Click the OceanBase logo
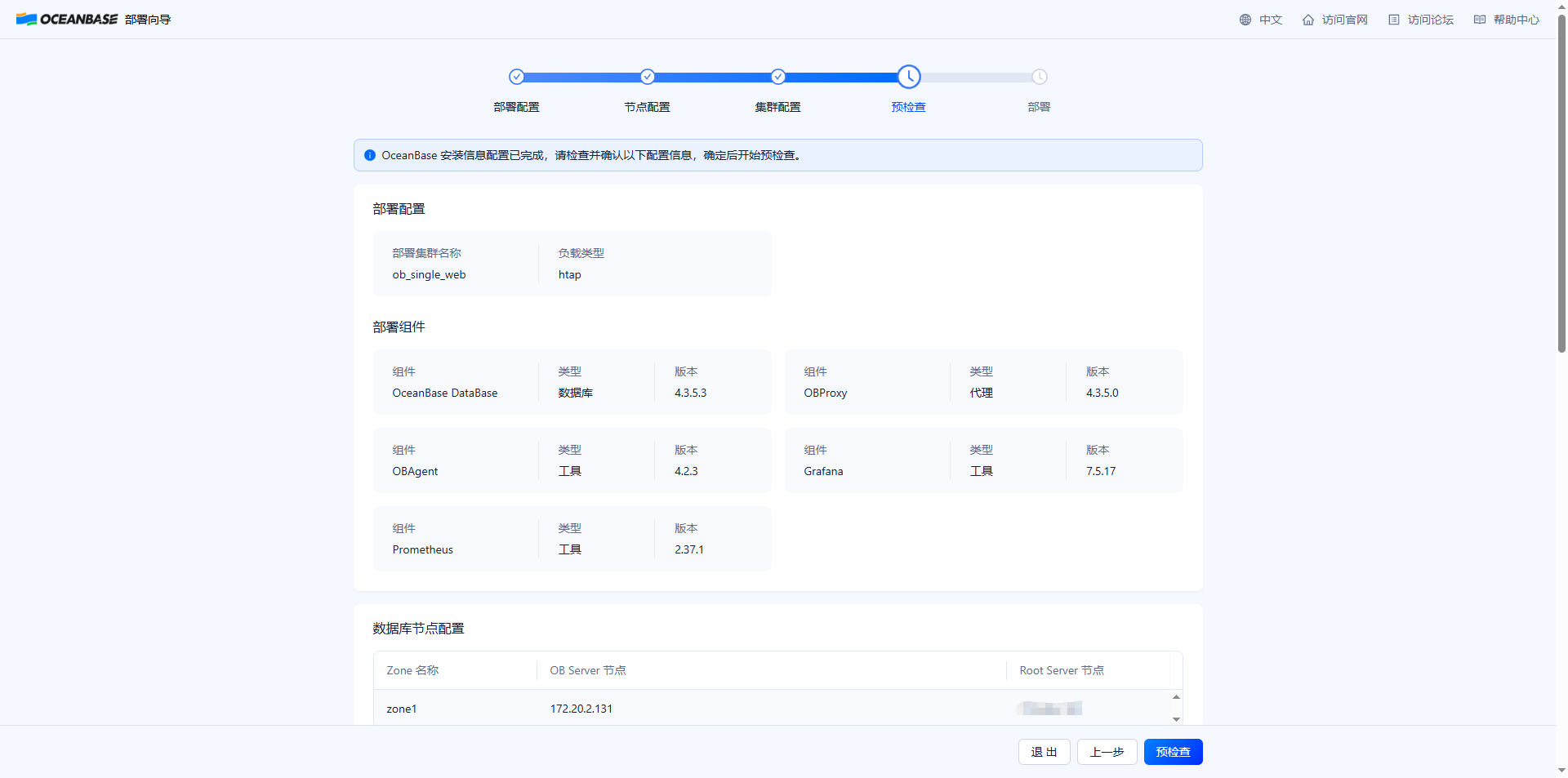The image size is (1568, 778). point(67,19)
